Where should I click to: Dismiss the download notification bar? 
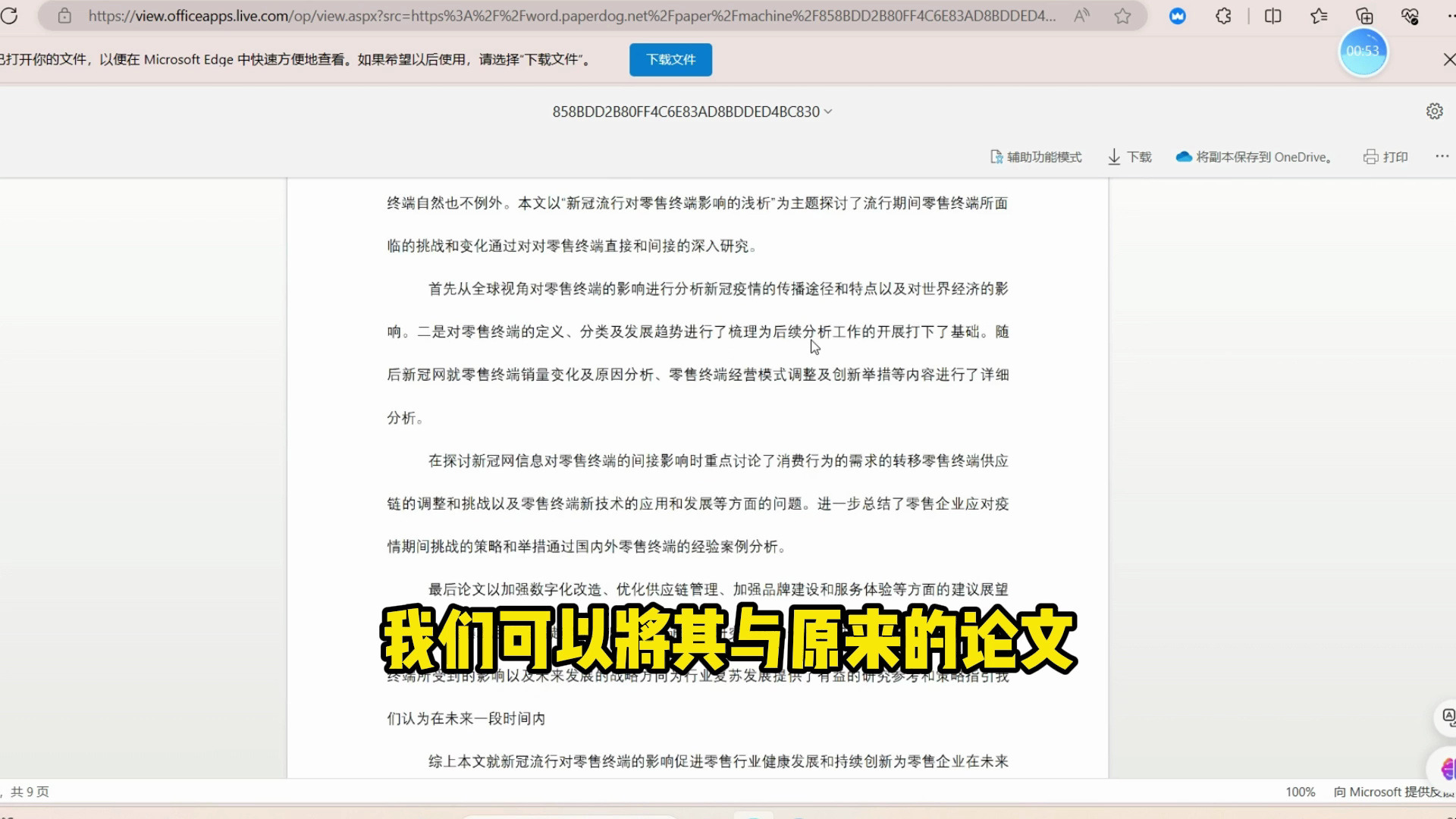[x=1448, y=59]
